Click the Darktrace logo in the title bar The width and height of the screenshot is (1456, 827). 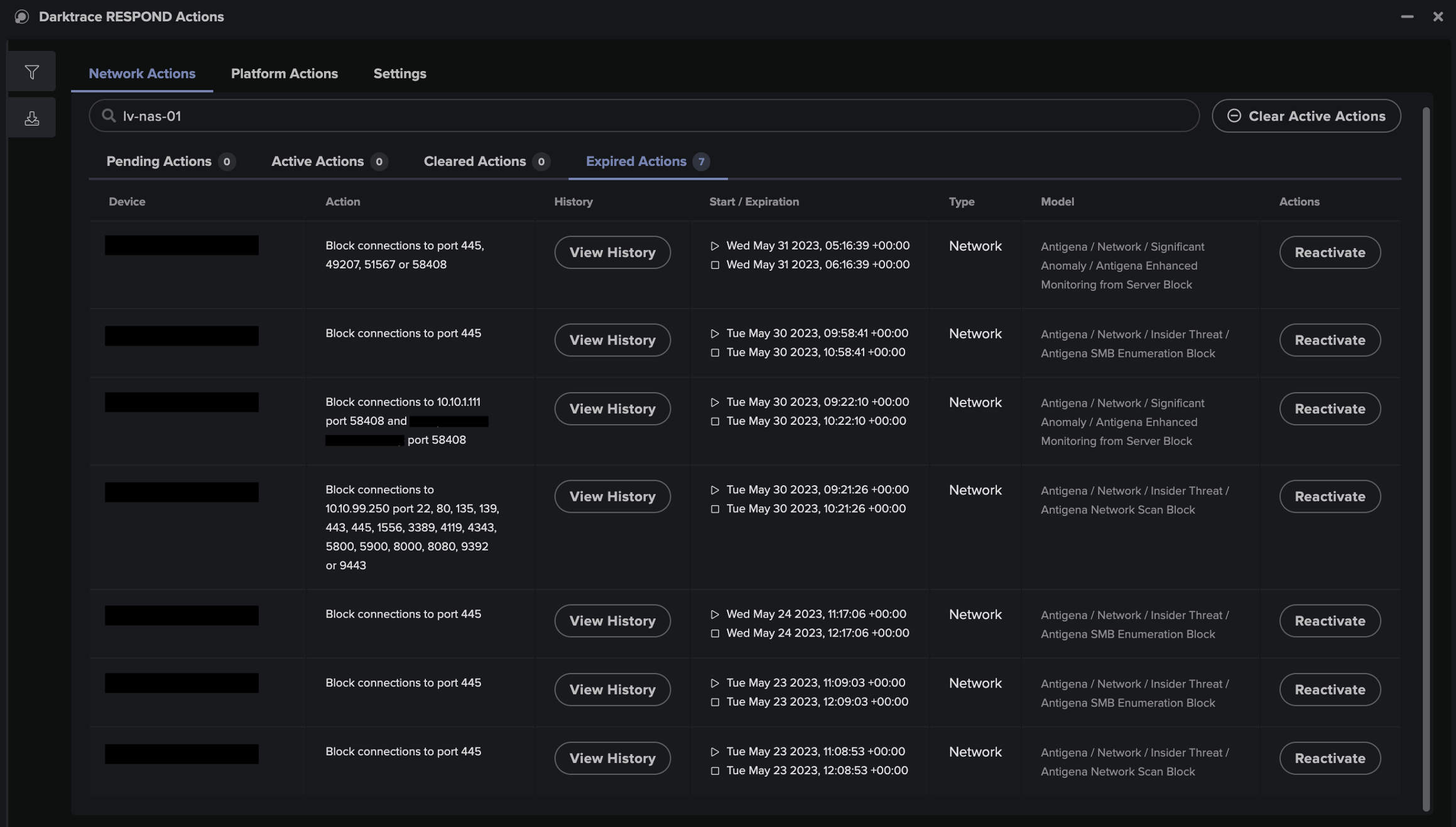point(23,16)
